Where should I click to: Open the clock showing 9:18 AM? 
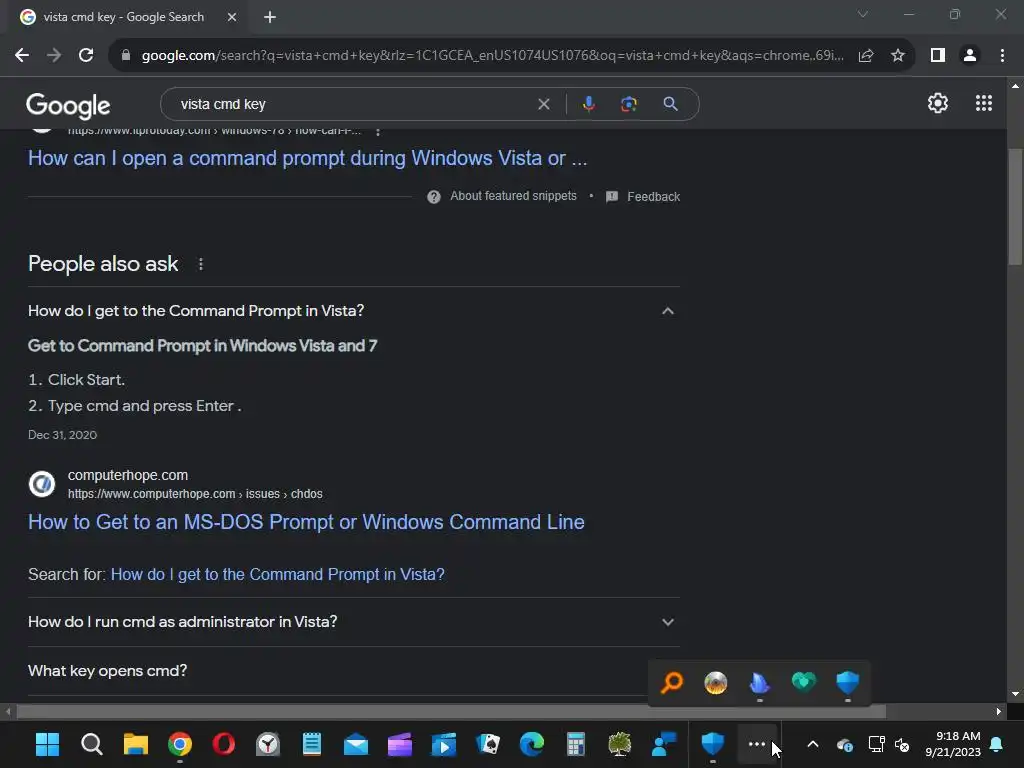953,744
